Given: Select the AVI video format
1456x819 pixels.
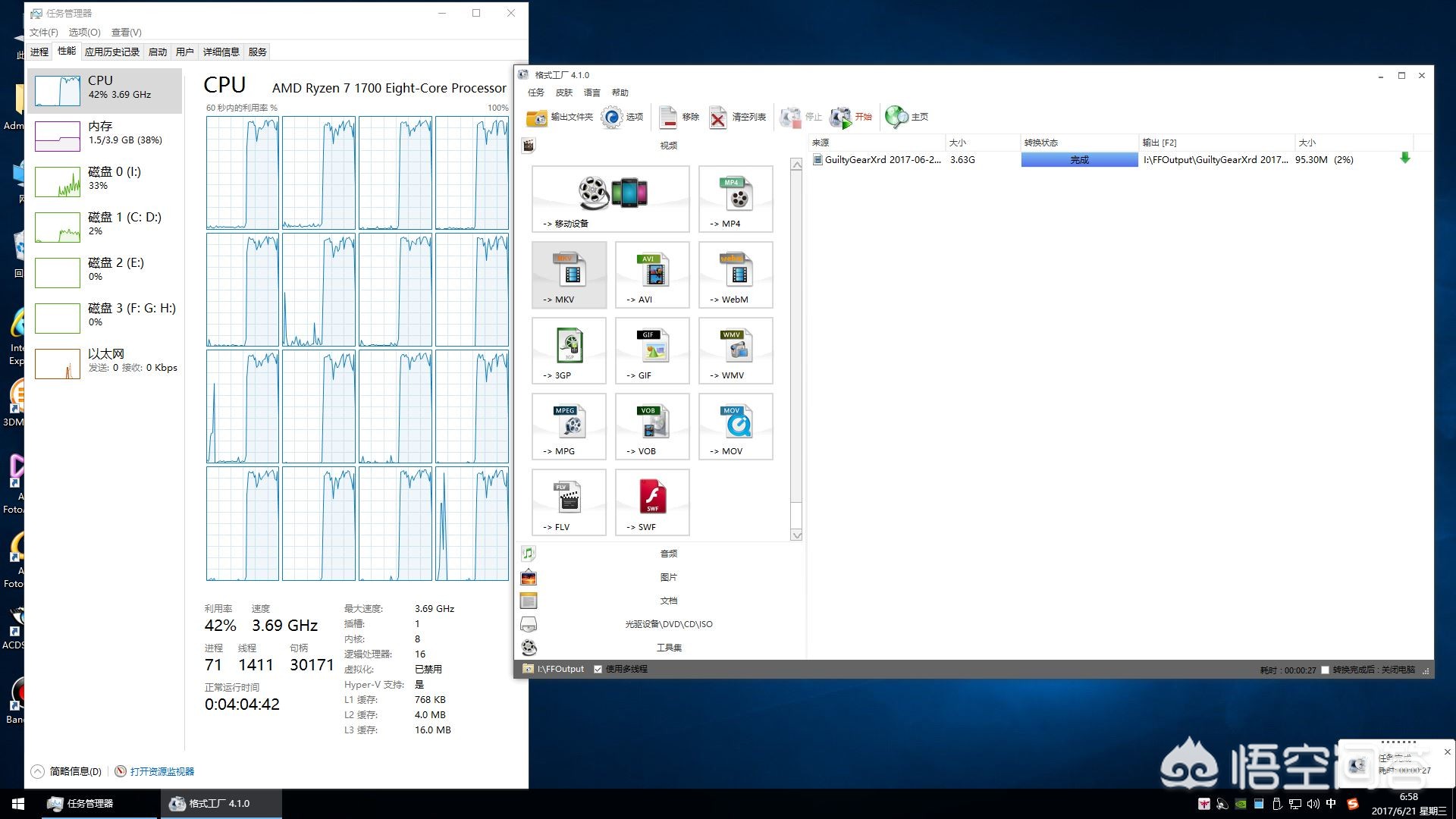Looking at the screenshot, I should (x=652, y=275).
